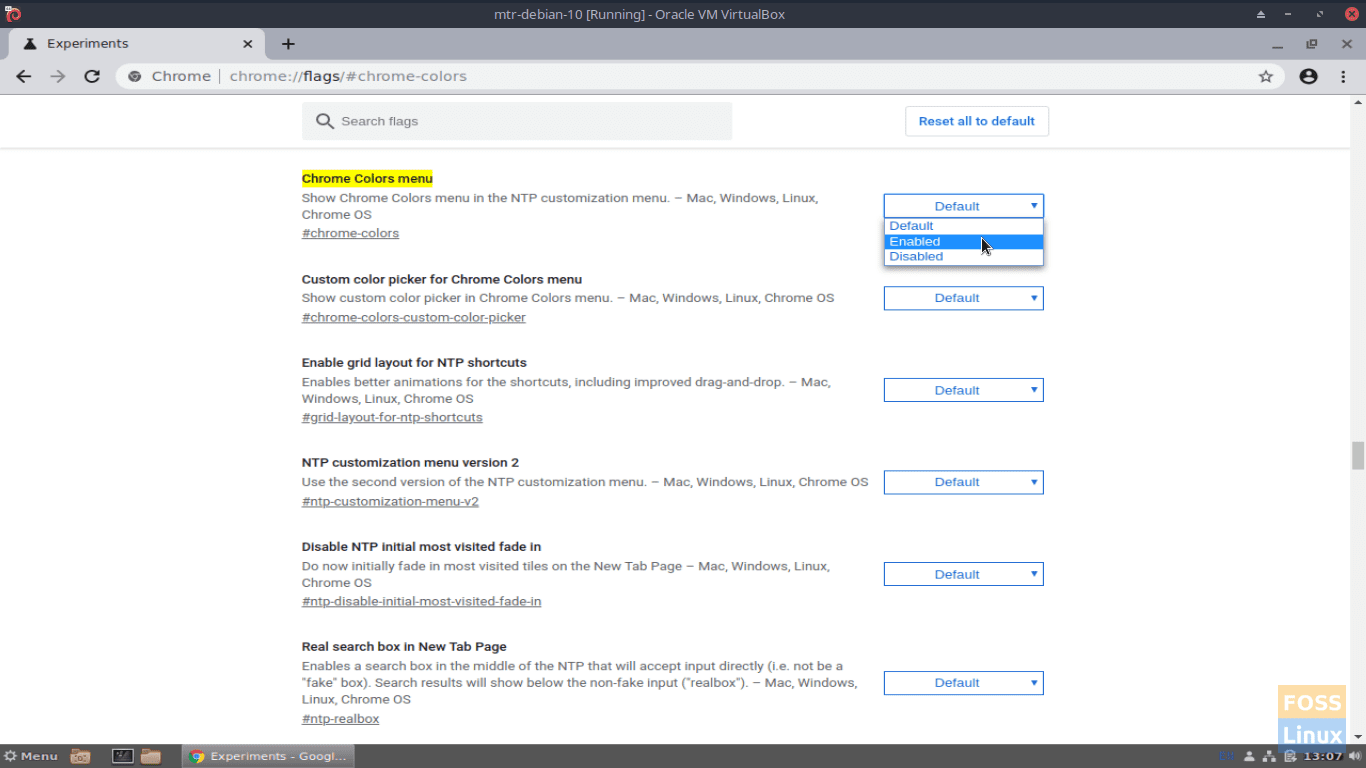Choose Enabled in the Chrome Colors dropdown list
This screenshot has width=1366, height=768.
[x=963, y=241]
